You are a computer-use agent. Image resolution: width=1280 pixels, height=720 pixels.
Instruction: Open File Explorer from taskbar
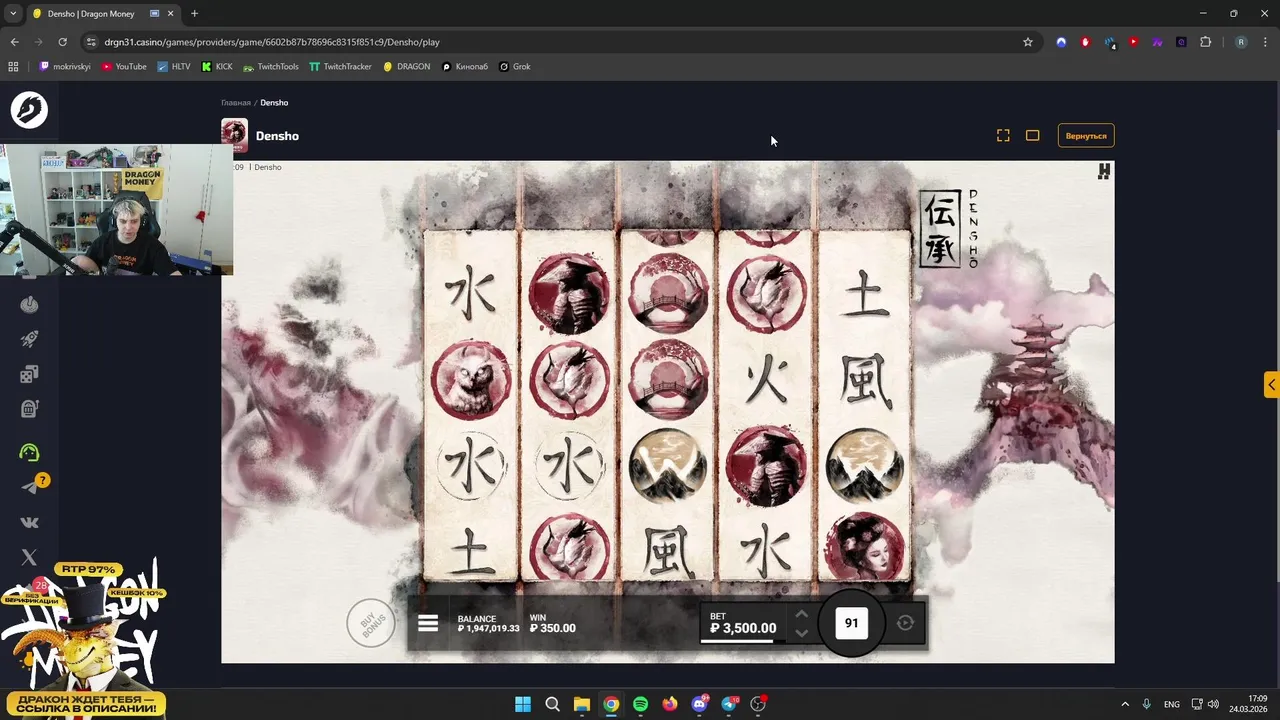582,704
